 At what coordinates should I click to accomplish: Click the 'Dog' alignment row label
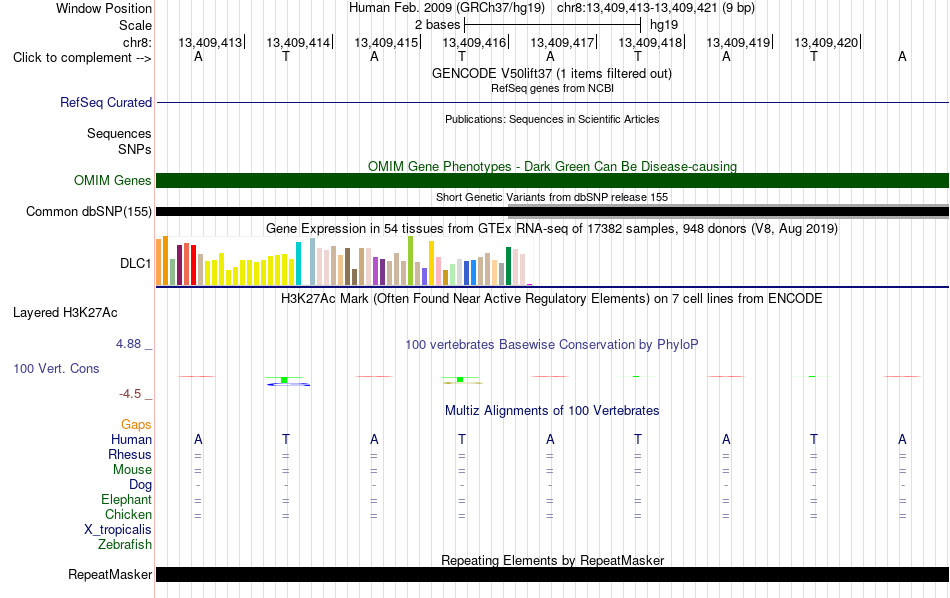point(140,484)
